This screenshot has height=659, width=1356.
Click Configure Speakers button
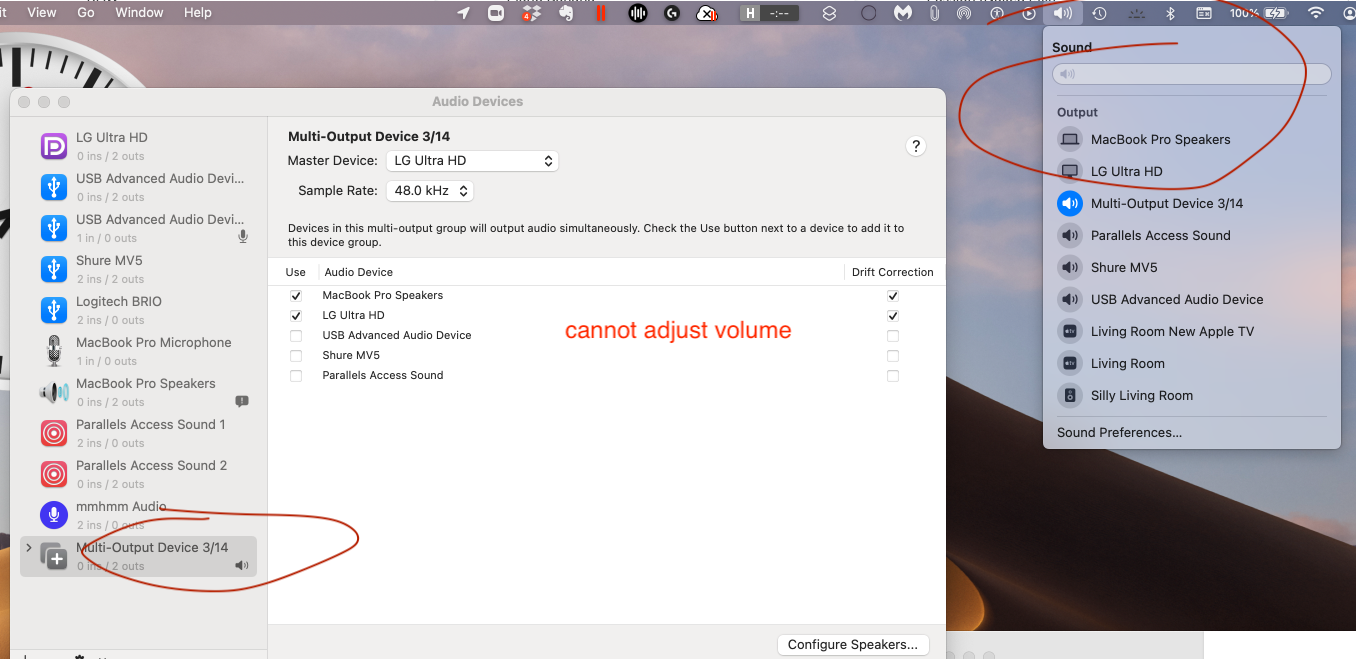click(x=853, y=645)
